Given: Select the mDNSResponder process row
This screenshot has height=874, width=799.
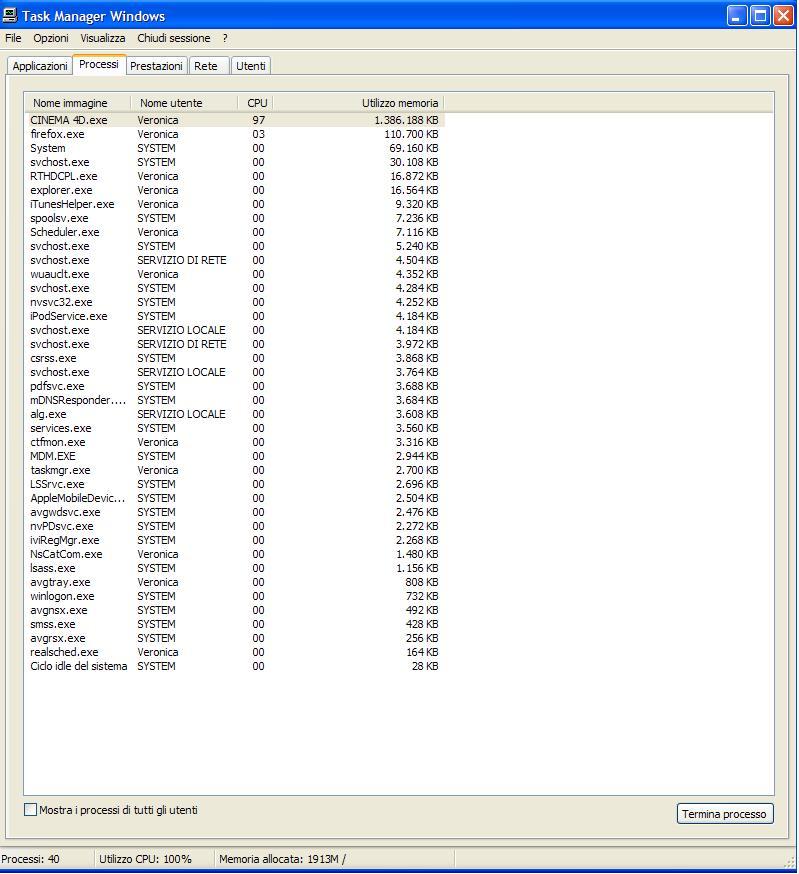Looking at the screenshot, I should coord(234,400).
